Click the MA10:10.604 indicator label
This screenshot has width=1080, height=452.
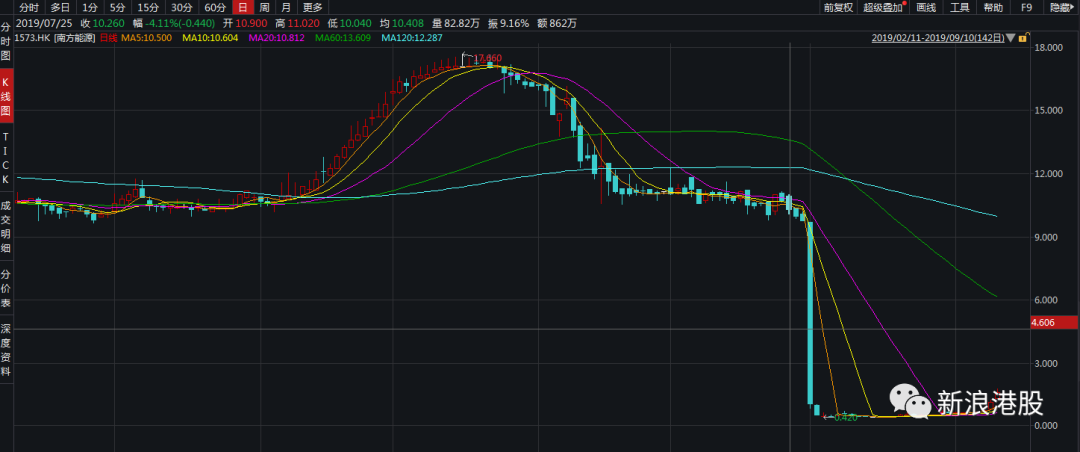click(x=210, y=38)
